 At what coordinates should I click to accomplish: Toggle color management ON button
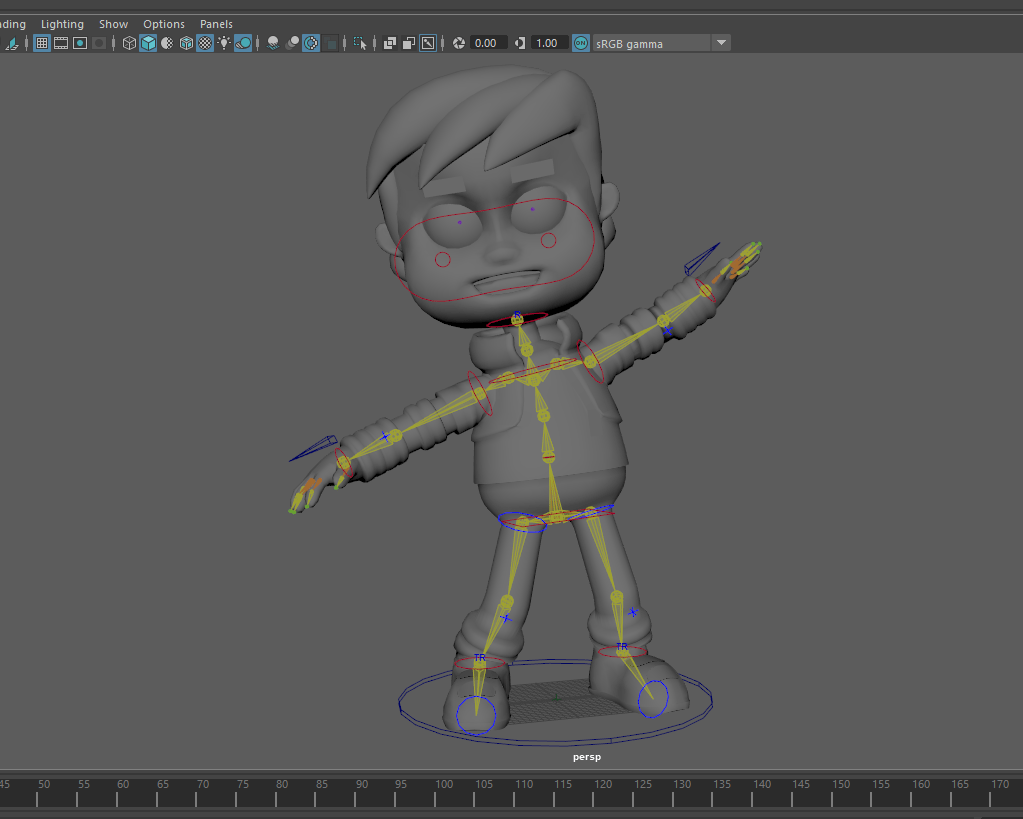click(x=580, y=43)
